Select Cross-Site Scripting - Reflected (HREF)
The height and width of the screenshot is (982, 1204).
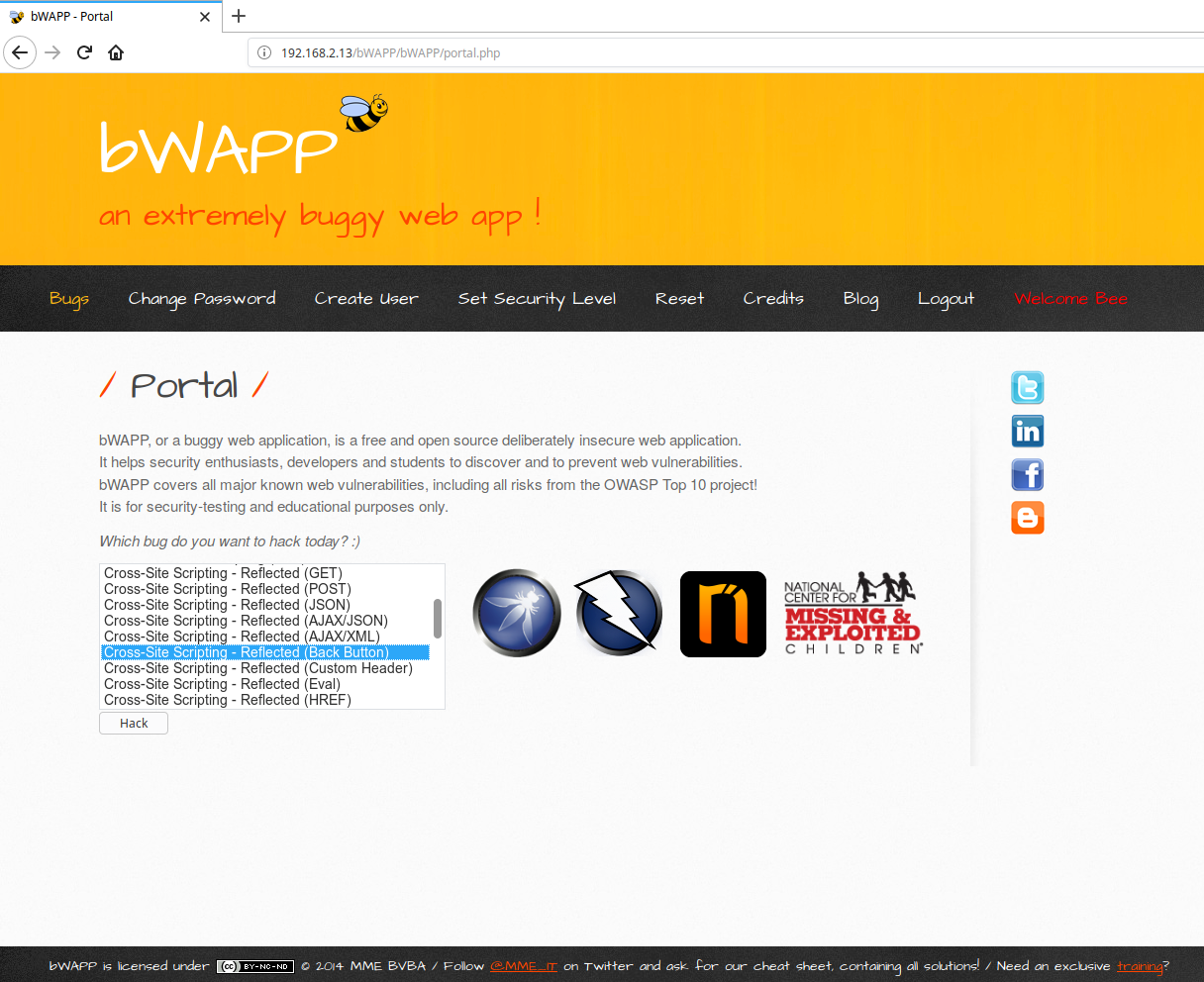pyautogui.click(x=265, y=700)
